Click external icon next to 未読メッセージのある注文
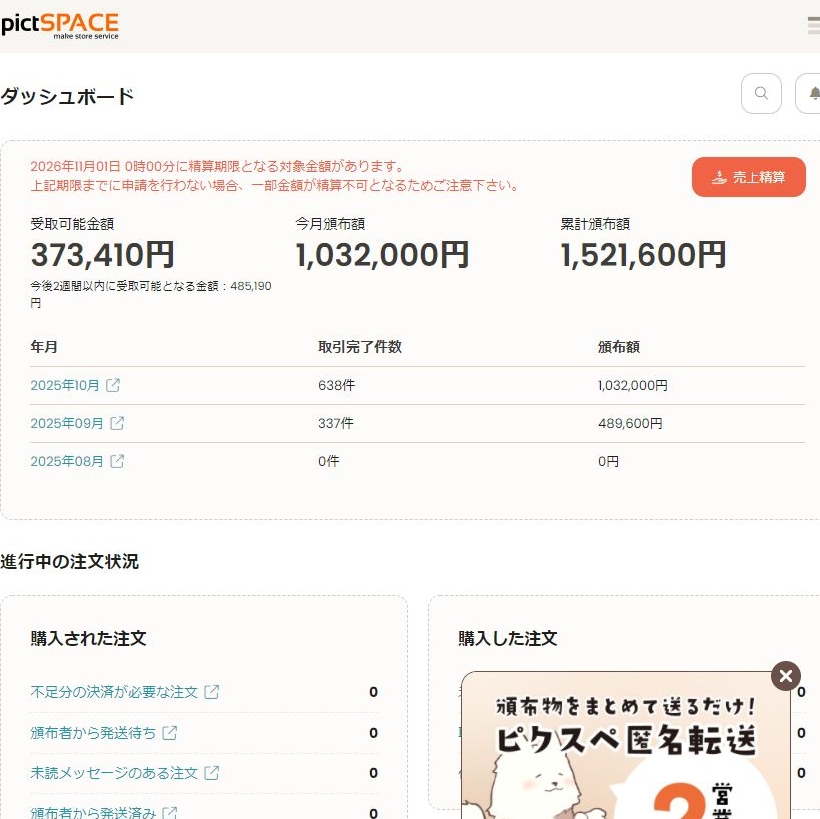Screen dimensions: 820x819 coord(211,773)
